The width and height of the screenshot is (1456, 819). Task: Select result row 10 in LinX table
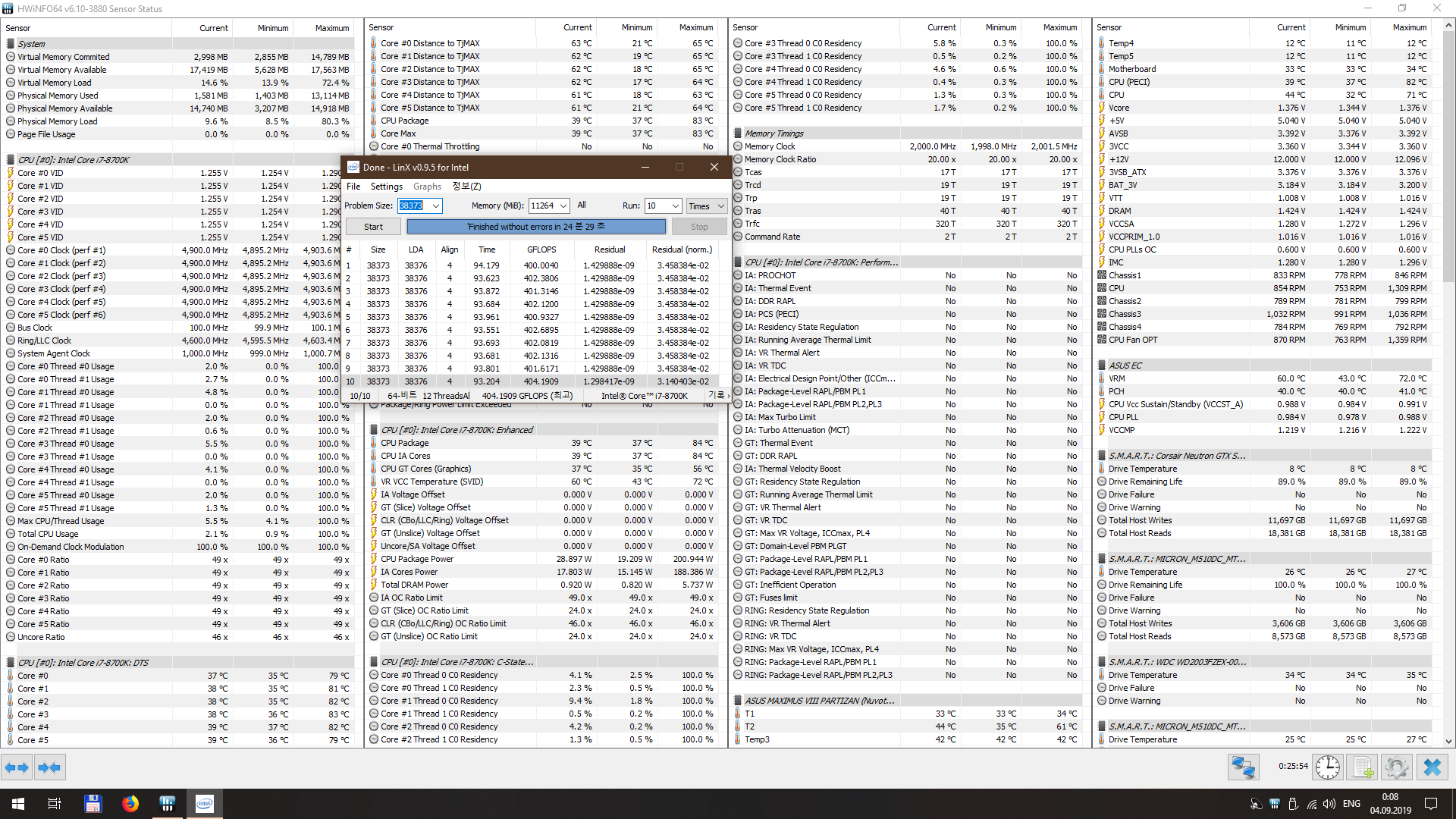(x=531, y=381)
